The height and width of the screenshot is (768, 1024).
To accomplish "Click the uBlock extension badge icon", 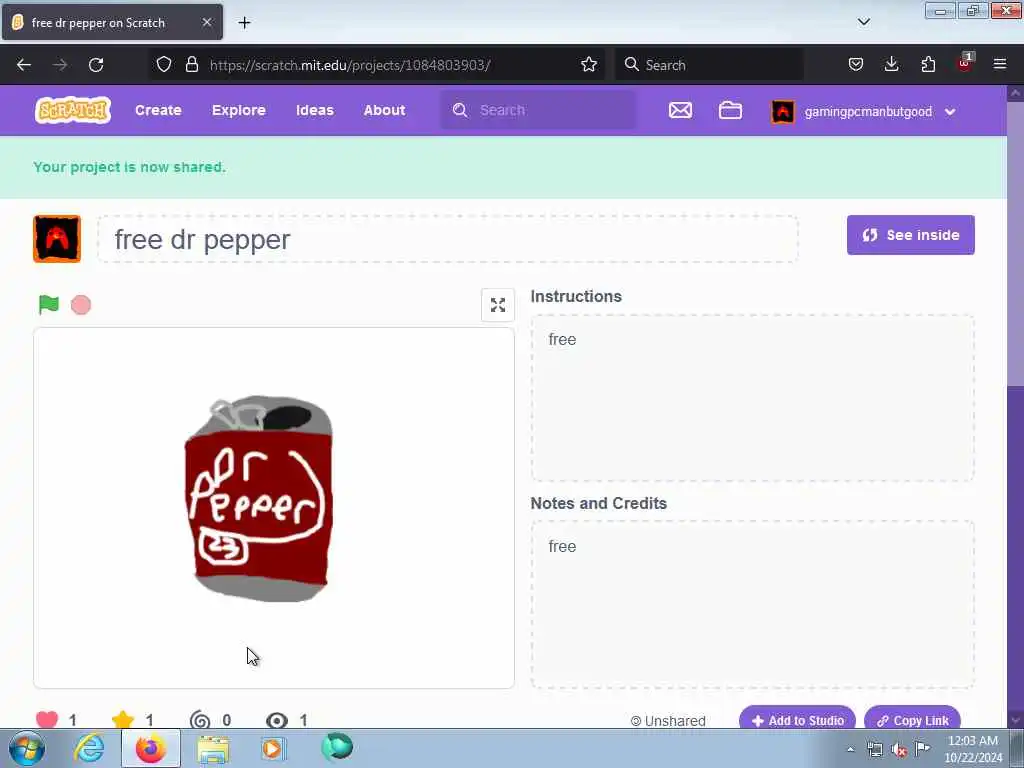I will [965, 63].
